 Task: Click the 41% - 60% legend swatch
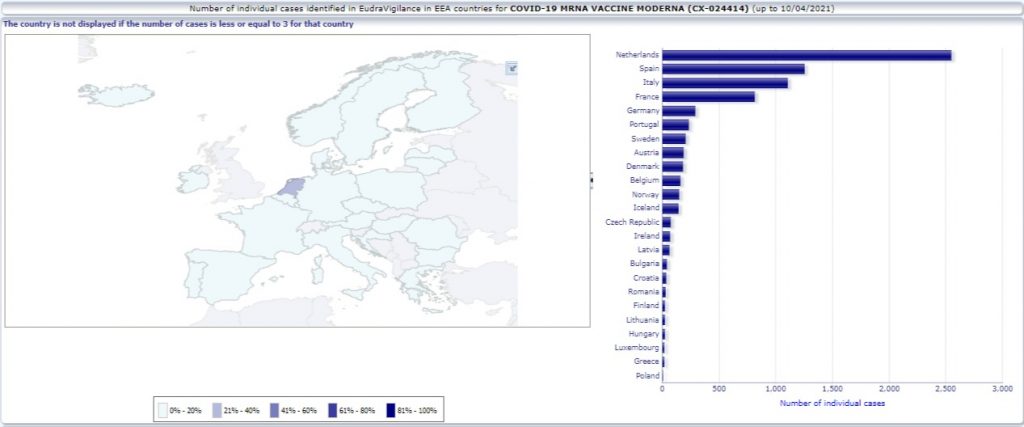coord(274,410)
